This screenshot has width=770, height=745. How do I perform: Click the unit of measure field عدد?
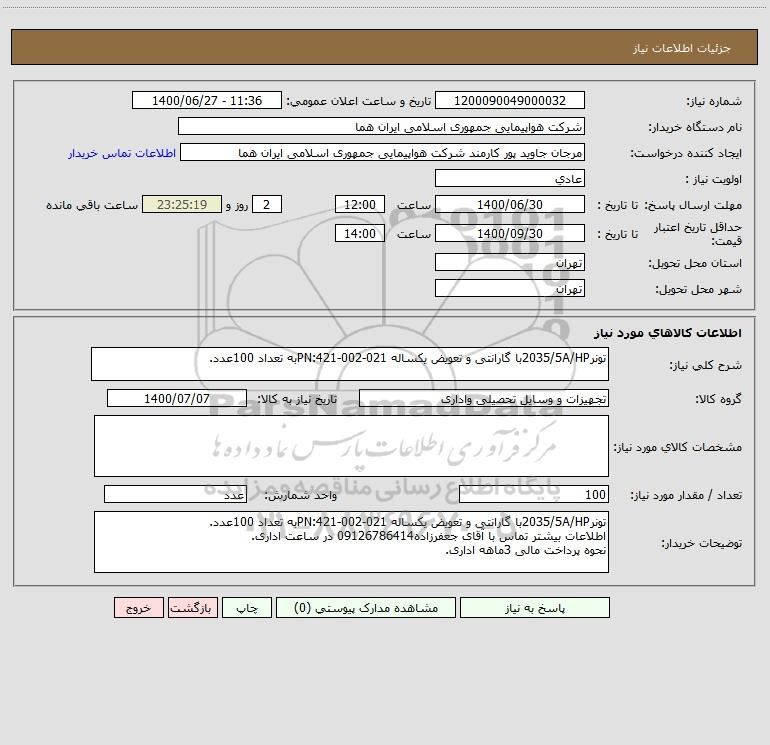(x=175, y=495)
